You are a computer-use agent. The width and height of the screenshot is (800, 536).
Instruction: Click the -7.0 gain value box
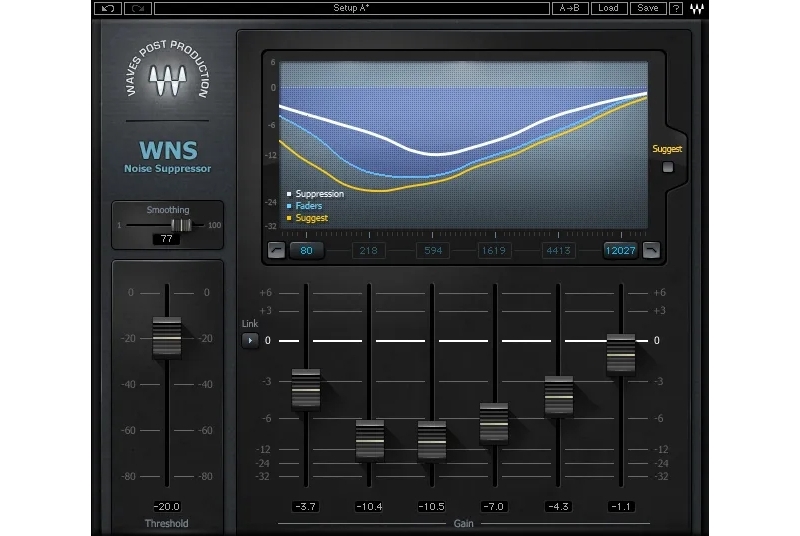pyautogui.click(x=493, y=506)
